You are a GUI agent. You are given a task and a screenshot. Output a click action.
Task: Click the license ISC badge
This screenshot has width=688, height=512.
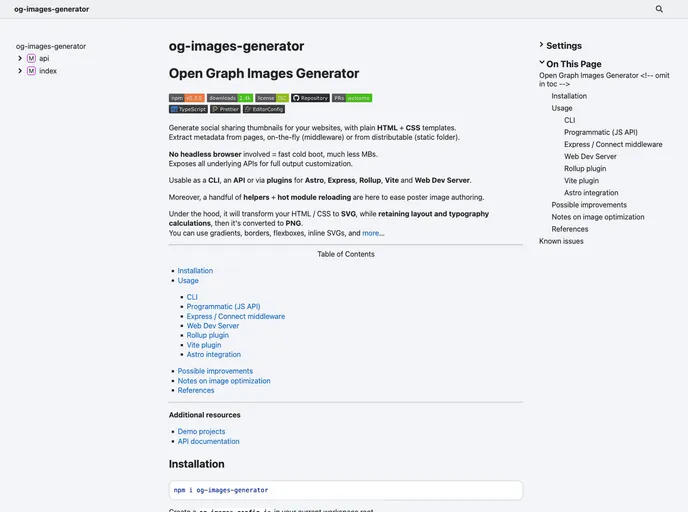(272, 98)
